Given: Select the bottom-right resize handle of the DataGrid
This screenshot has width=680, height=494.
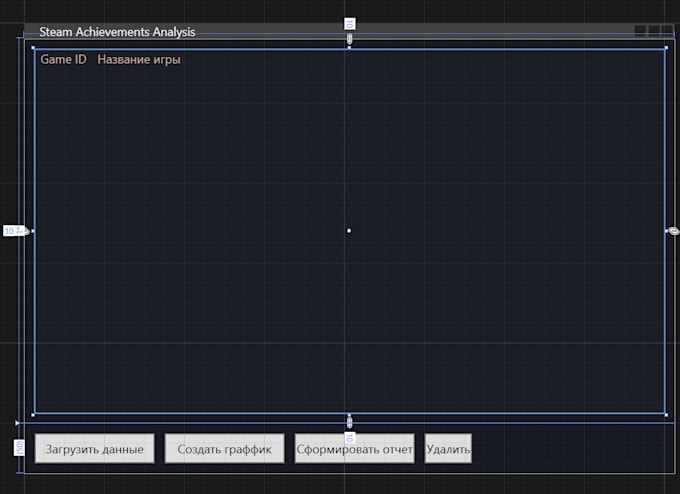Looking at the screenshot, I should [x=665, y=414].
